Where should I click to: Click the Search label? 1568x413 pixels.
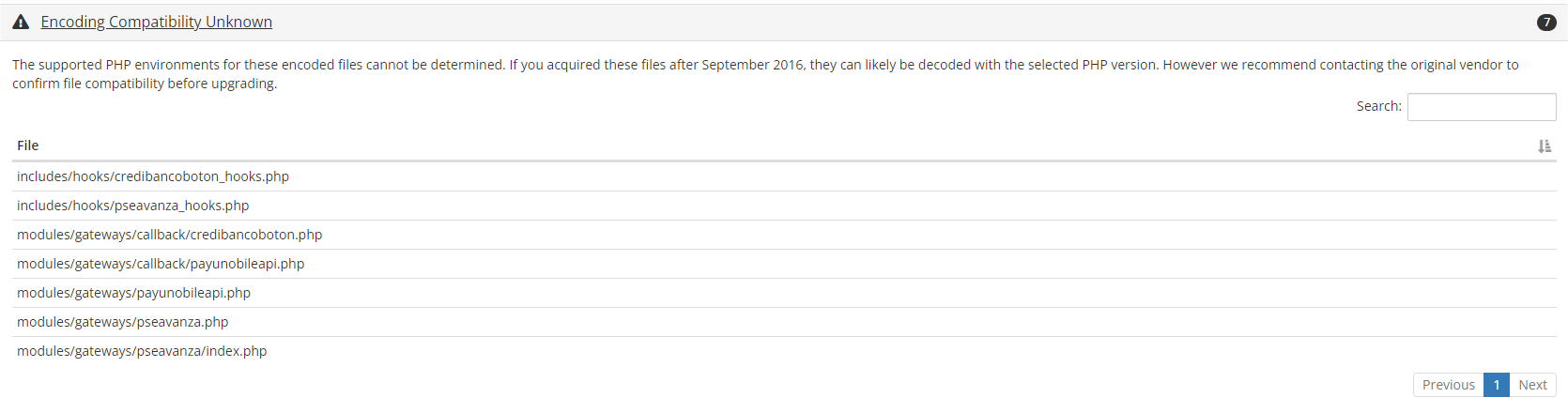click(x=1378, y=107)
